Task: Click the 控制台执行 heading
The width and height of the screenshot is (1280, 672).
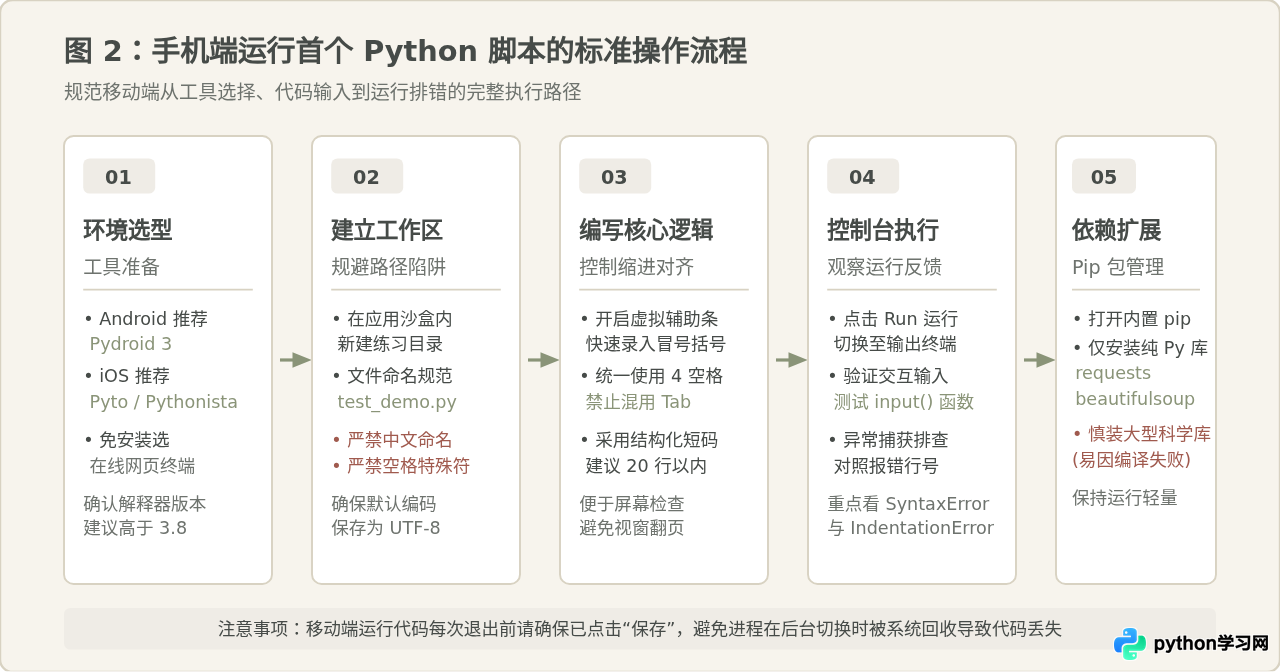Action: pos(883,231)
